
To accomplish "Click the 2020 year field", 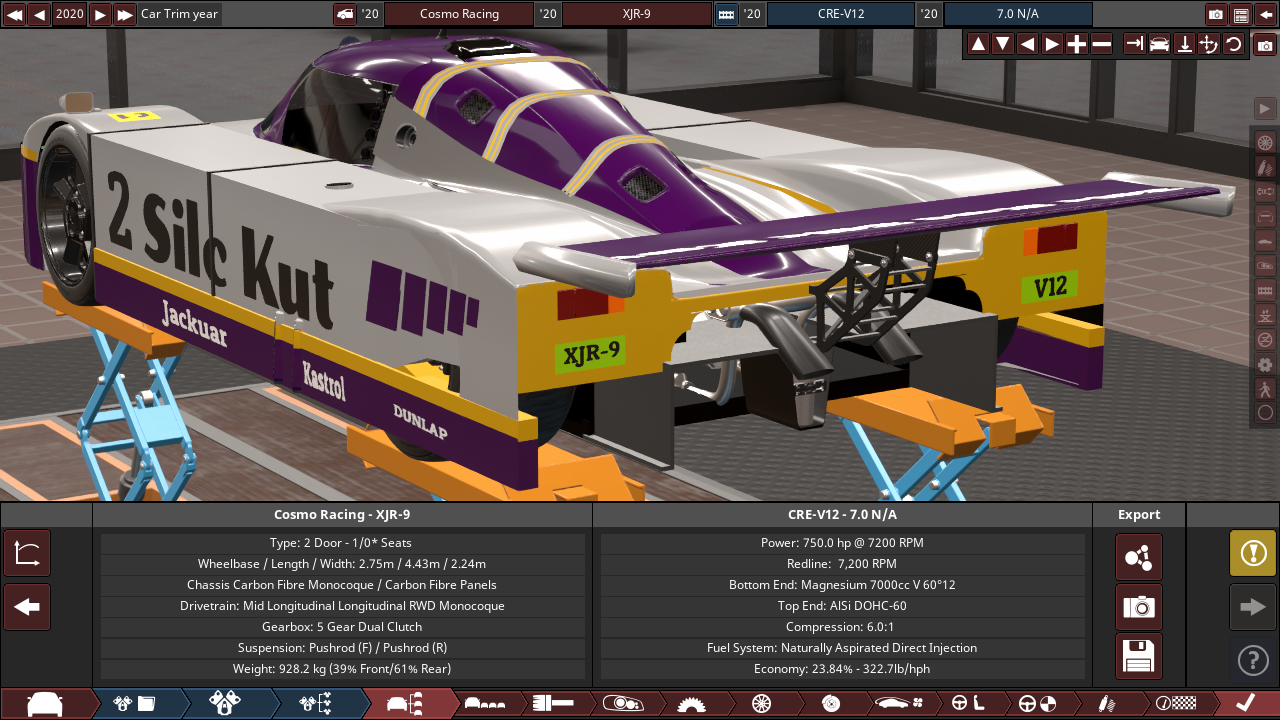I will 69,14.
